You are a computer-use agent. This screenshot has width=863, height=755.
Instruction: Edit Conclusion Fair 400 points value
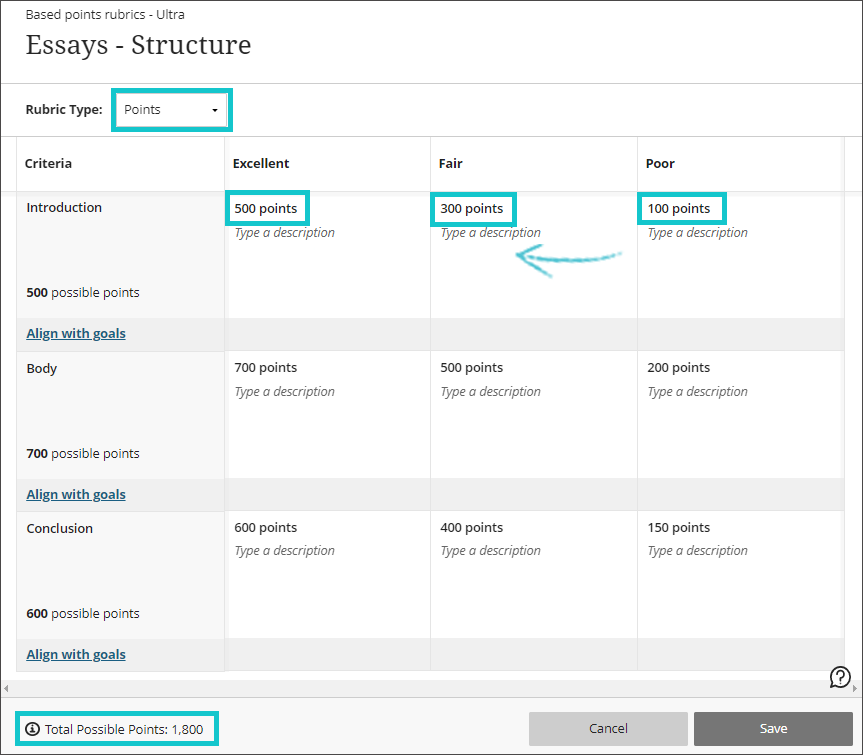(x=472, y=527)
